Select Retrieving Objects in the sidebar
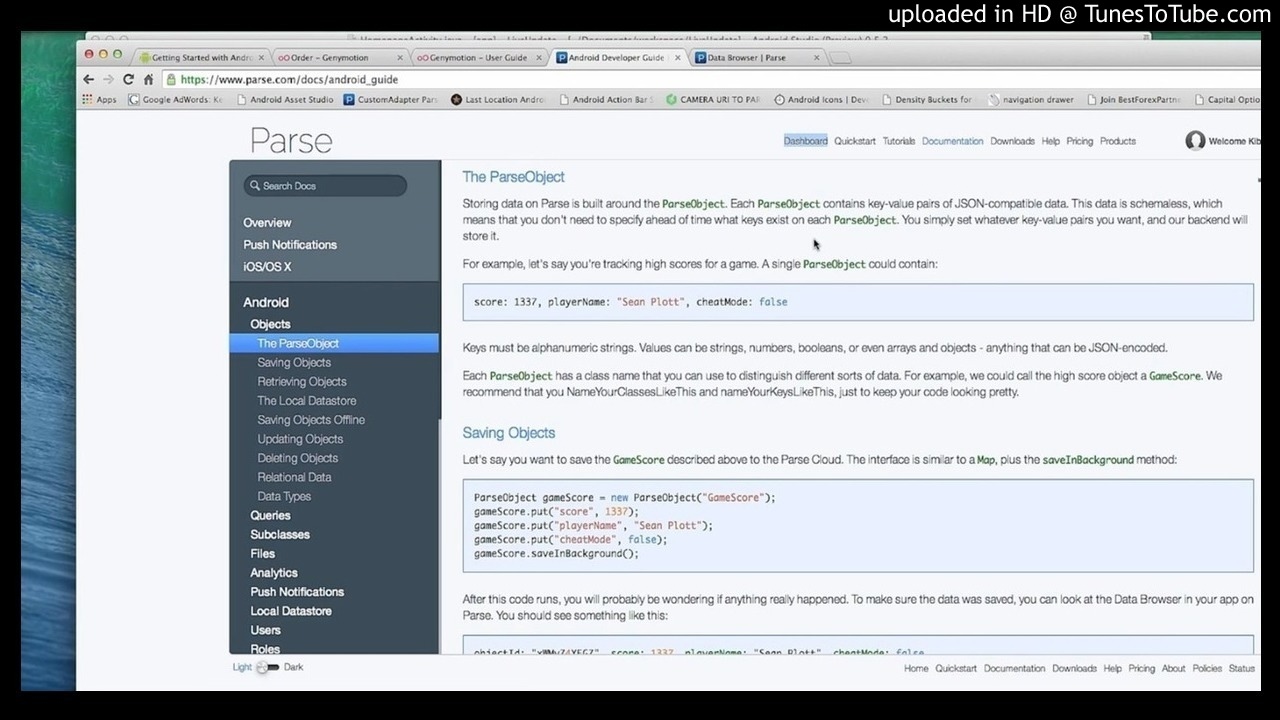This screenshot has width=1280, height=720. click(x=302, y=382)
